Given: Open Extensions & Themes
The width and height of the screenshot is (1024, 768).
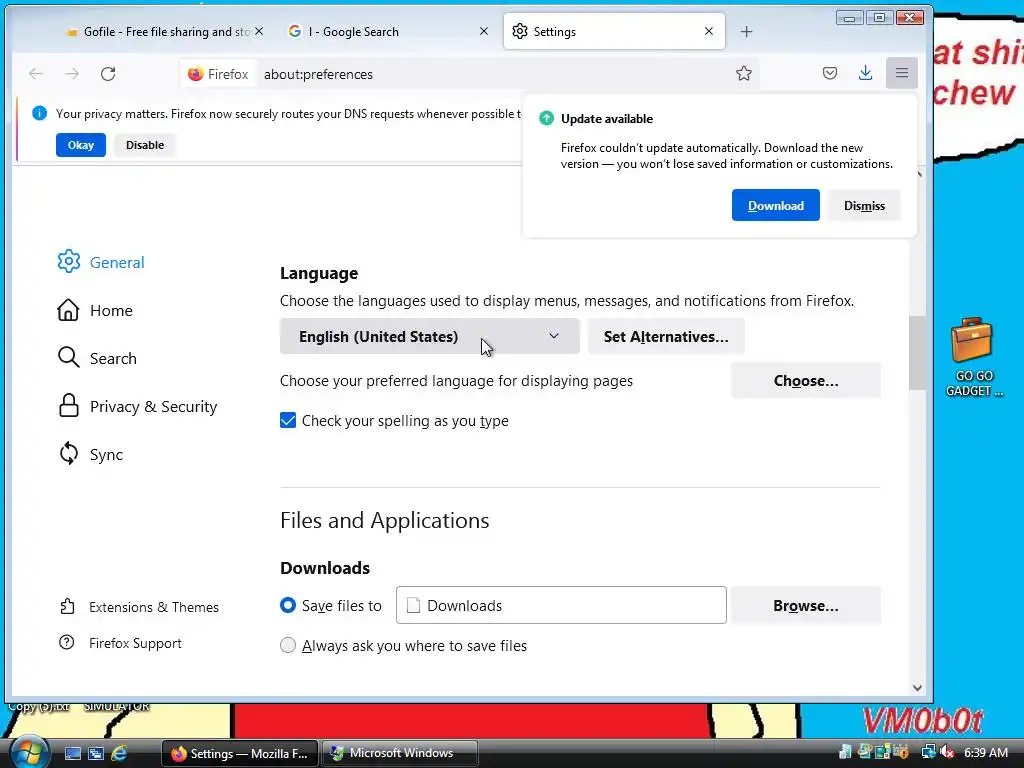Looking at the screenshot, I should pos(138,607).
